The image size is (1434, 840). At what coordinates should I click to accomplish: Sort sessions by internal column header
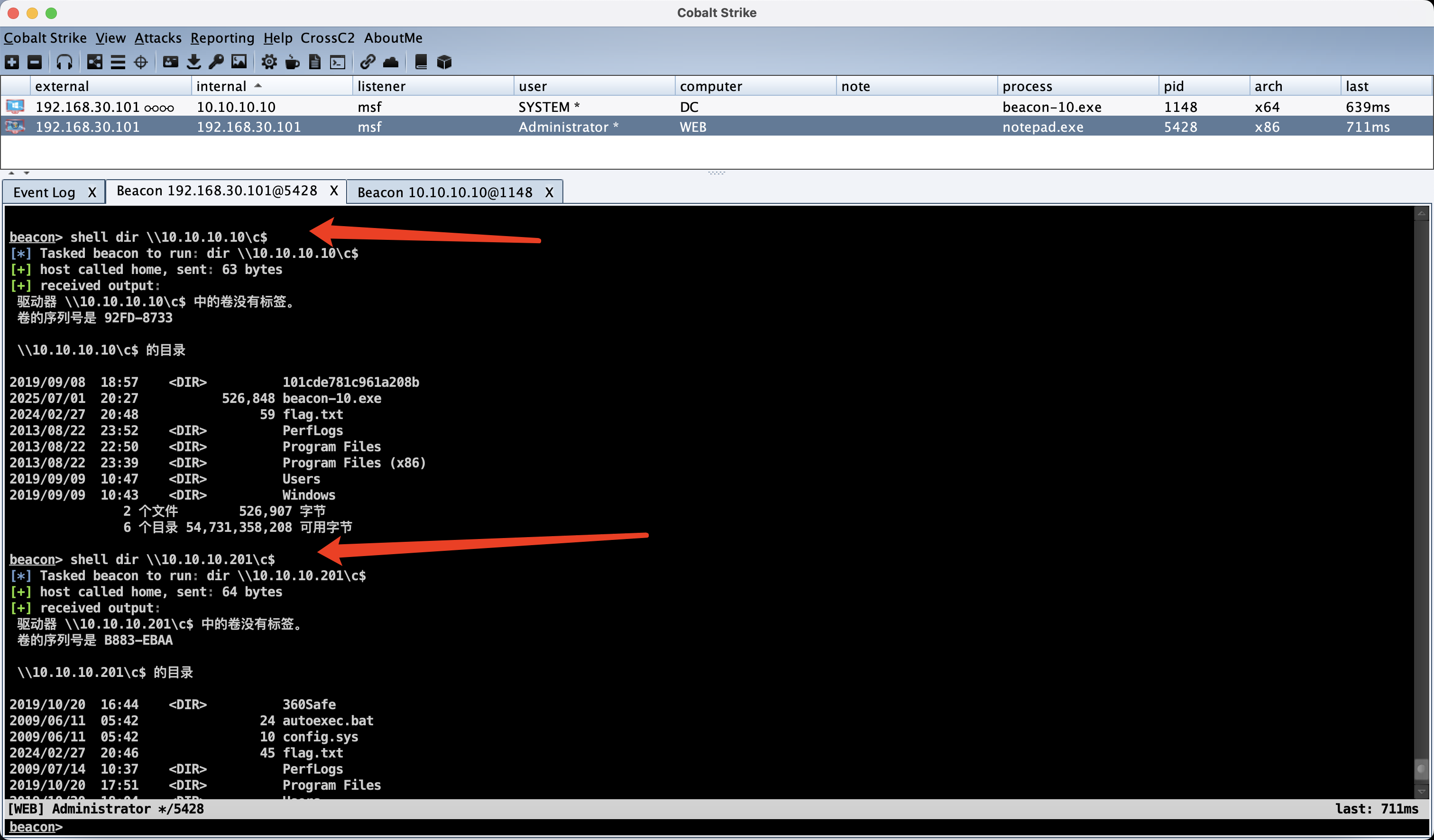[x=272, y=86]
